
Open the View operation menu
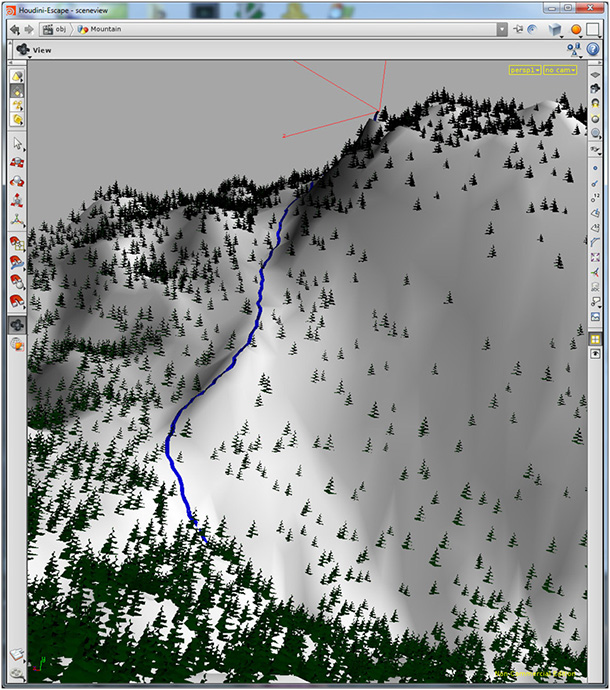point(33,50)
